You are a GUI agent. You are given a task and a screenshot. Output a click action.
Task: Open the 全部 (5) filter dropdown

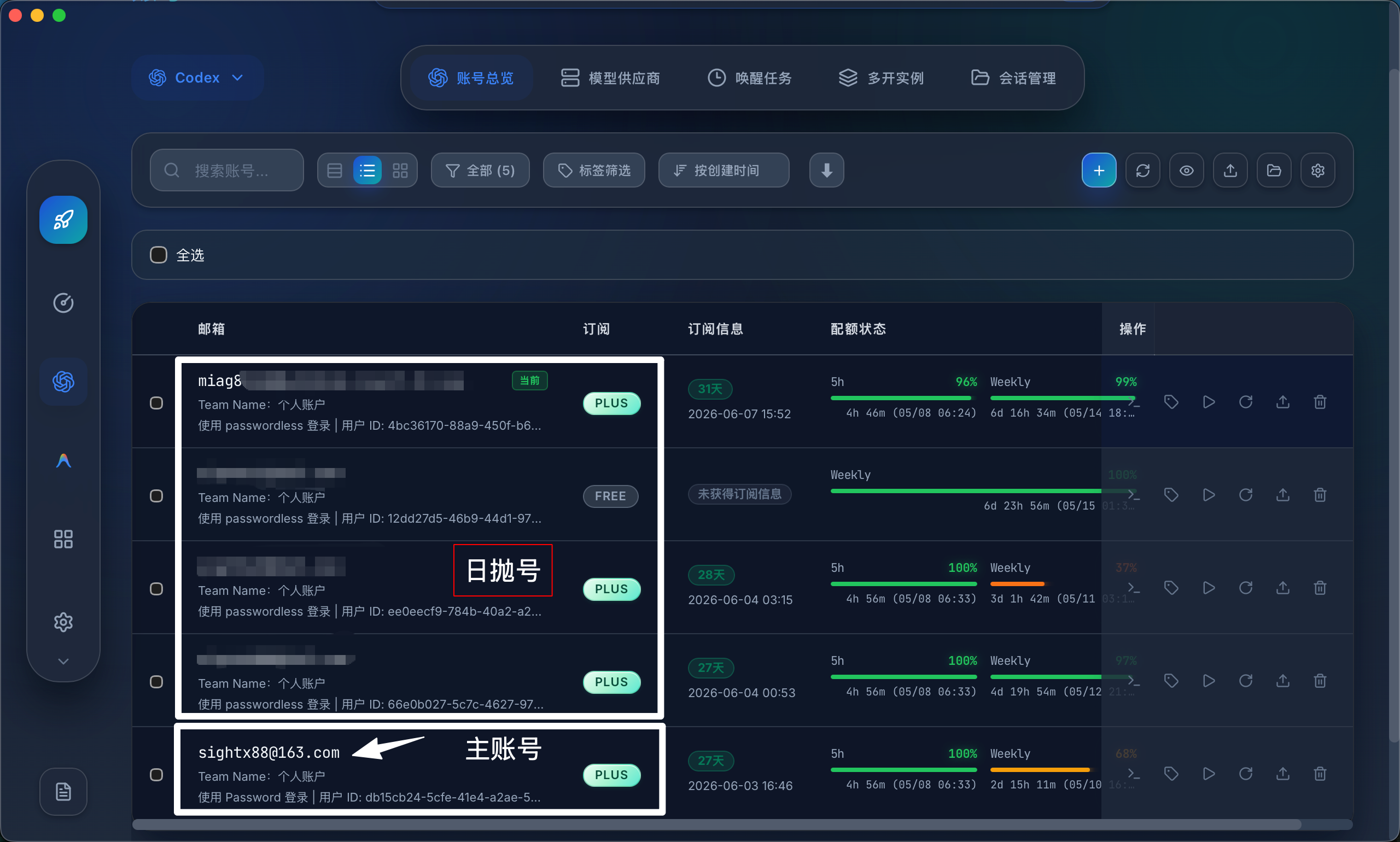click(480, 170)
